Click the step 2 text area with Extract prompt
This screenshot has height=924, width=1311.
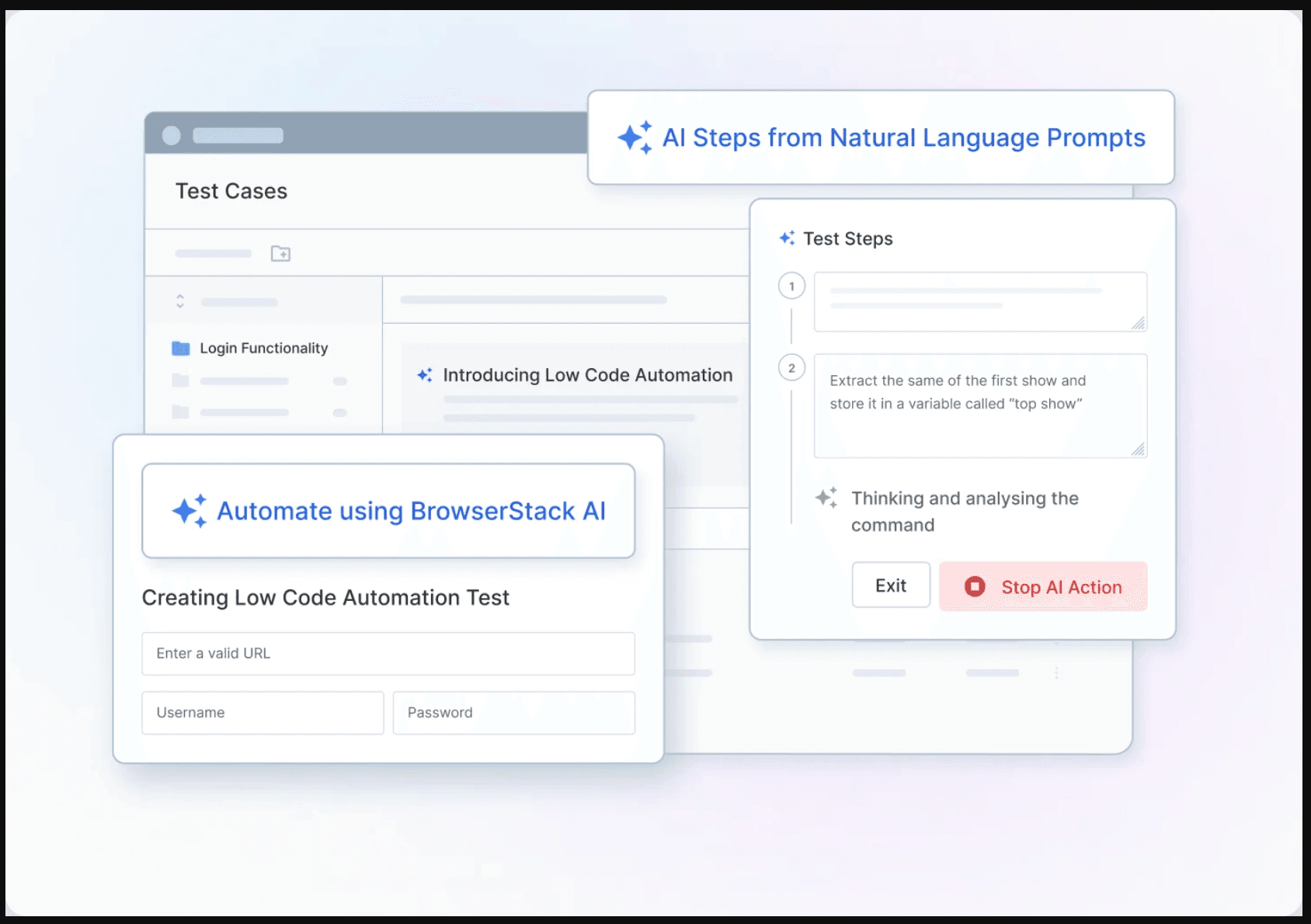tap(980, 406)
